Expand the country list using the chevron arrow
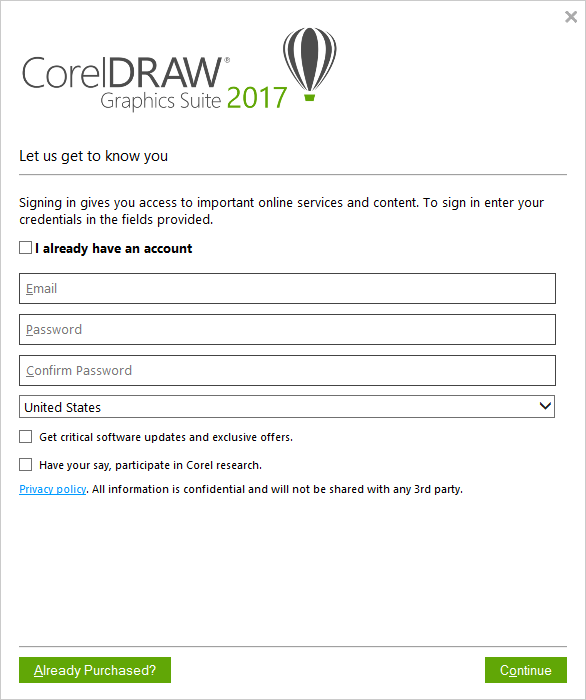The image size is (586, 700). pyautogui.click(x=545, y=406)
